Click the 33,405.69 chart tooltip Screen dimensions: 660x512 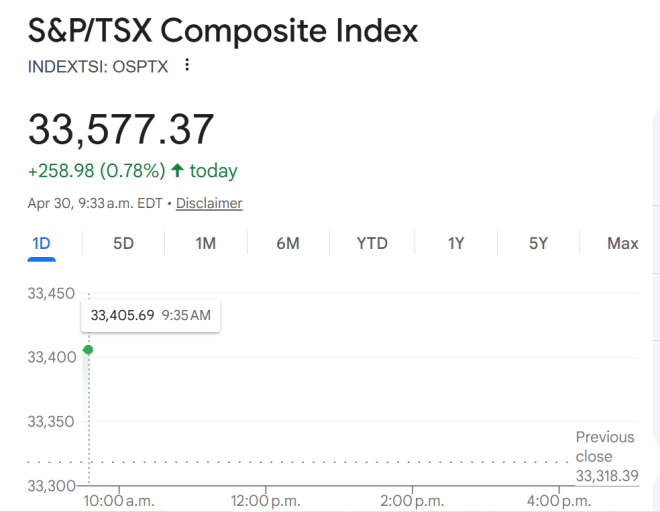click(151, 316)
